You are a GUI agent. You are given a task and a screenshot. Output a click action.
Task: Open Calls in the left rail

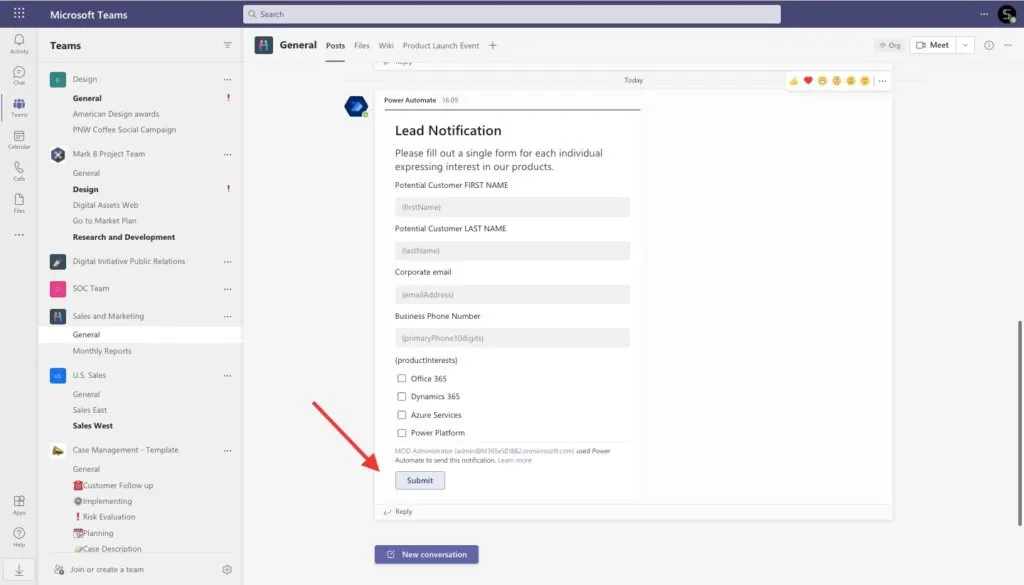pyautogui.click(x=19, y=171)
